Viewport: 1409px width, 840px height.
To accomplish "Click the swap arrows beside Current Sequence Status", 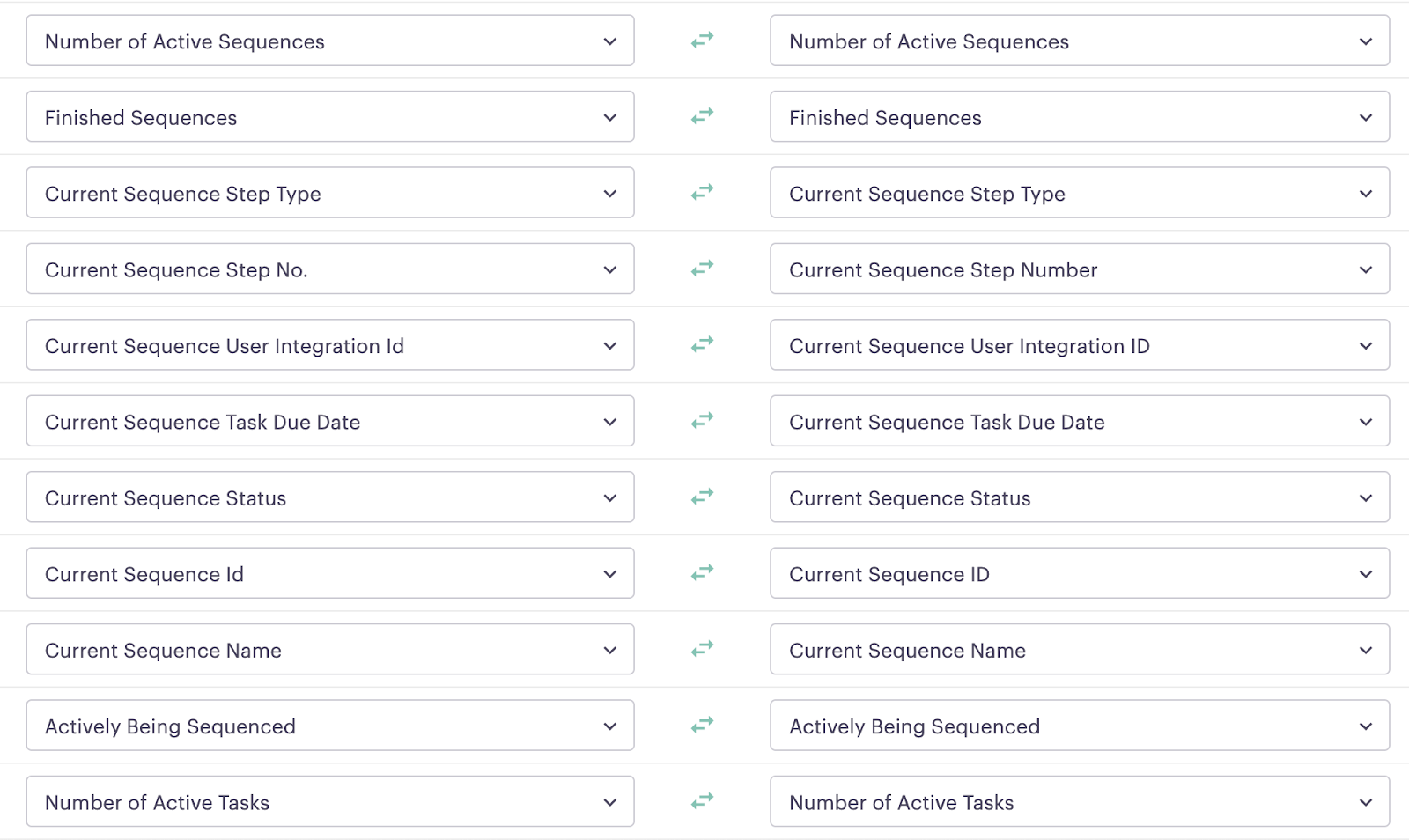I will tap(702, 497).
